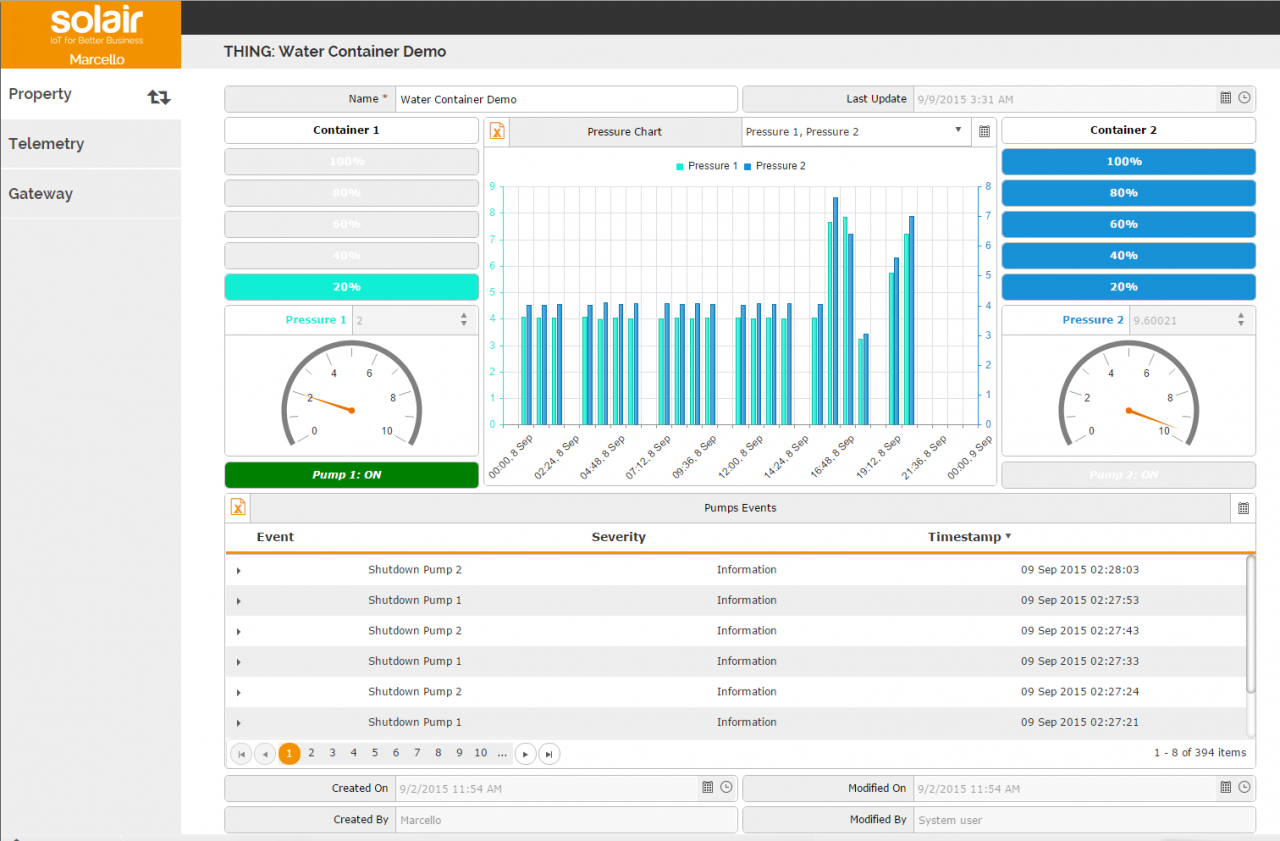Open the Gateway section

(x=90, y=194)
